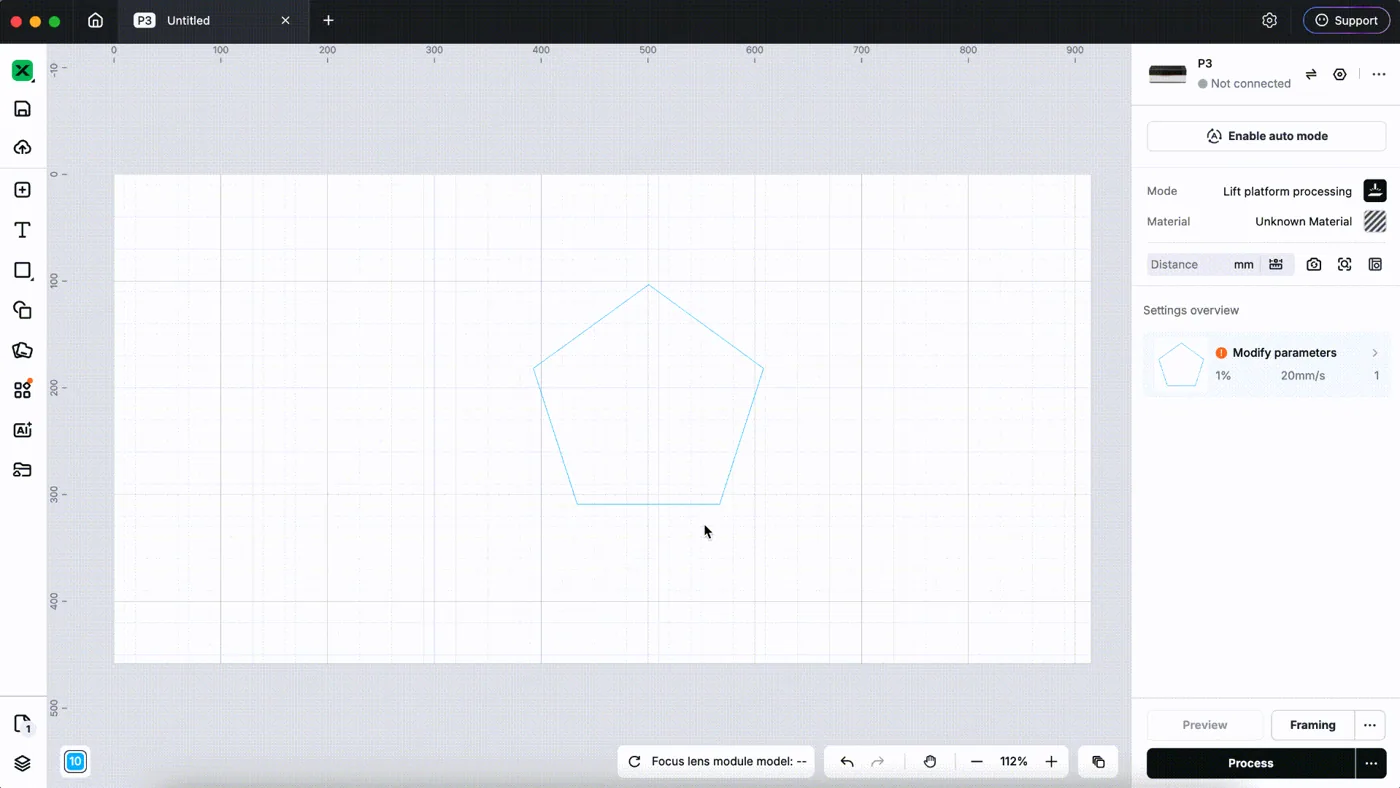The width and height of the screenshot is (1400, 788).
Task: Select the Hand pan tool
Action: pos(930,762)
